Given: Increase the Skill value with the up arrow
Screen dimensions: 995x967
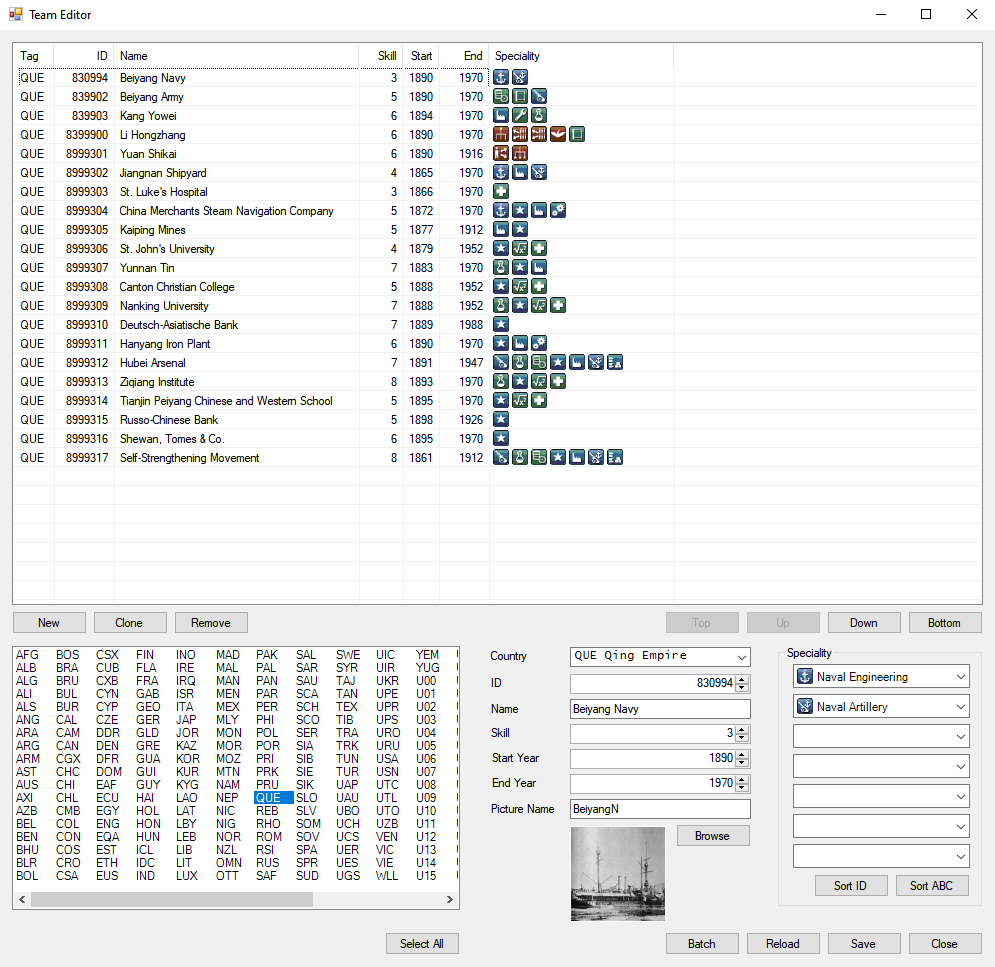Looking at the screenshot, I should pos(742,729).
